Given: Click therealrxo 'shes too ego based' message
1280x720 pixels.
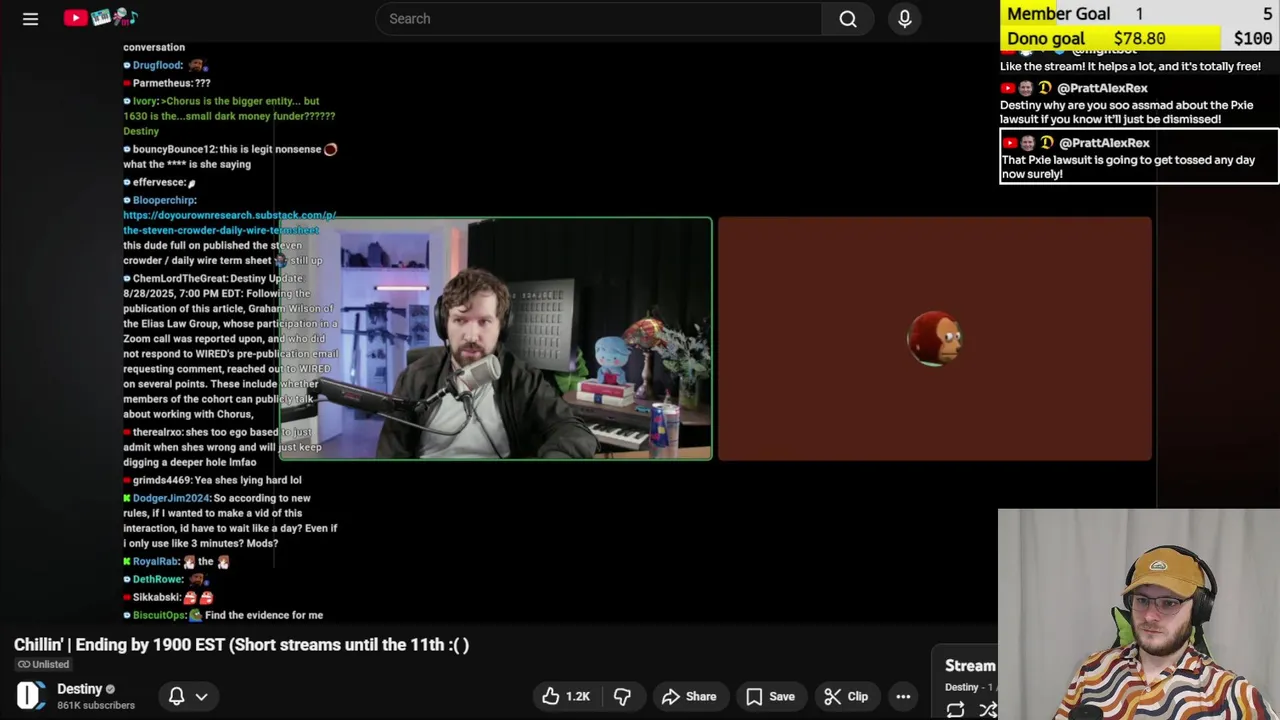Looking at the screenshot, I should [x=222, y=447].
